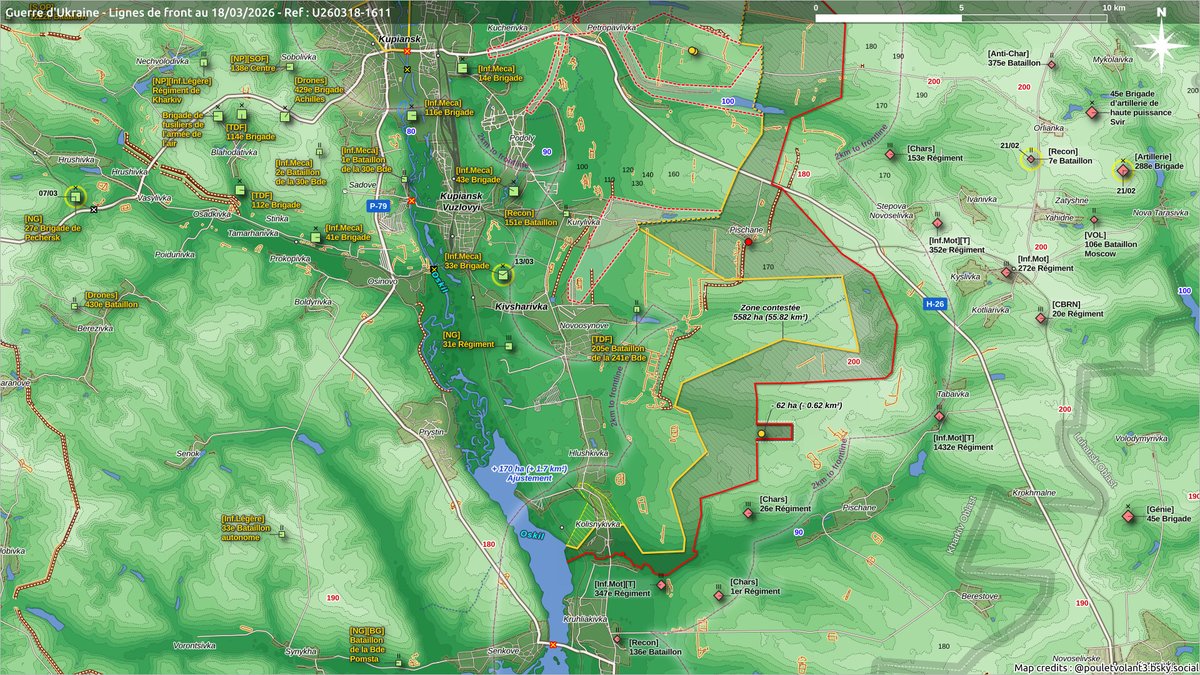Image resolution: width=1200 pixels, height=675 pixels.
Task: Click the H-26 road shield
Action: coord(935,303)
